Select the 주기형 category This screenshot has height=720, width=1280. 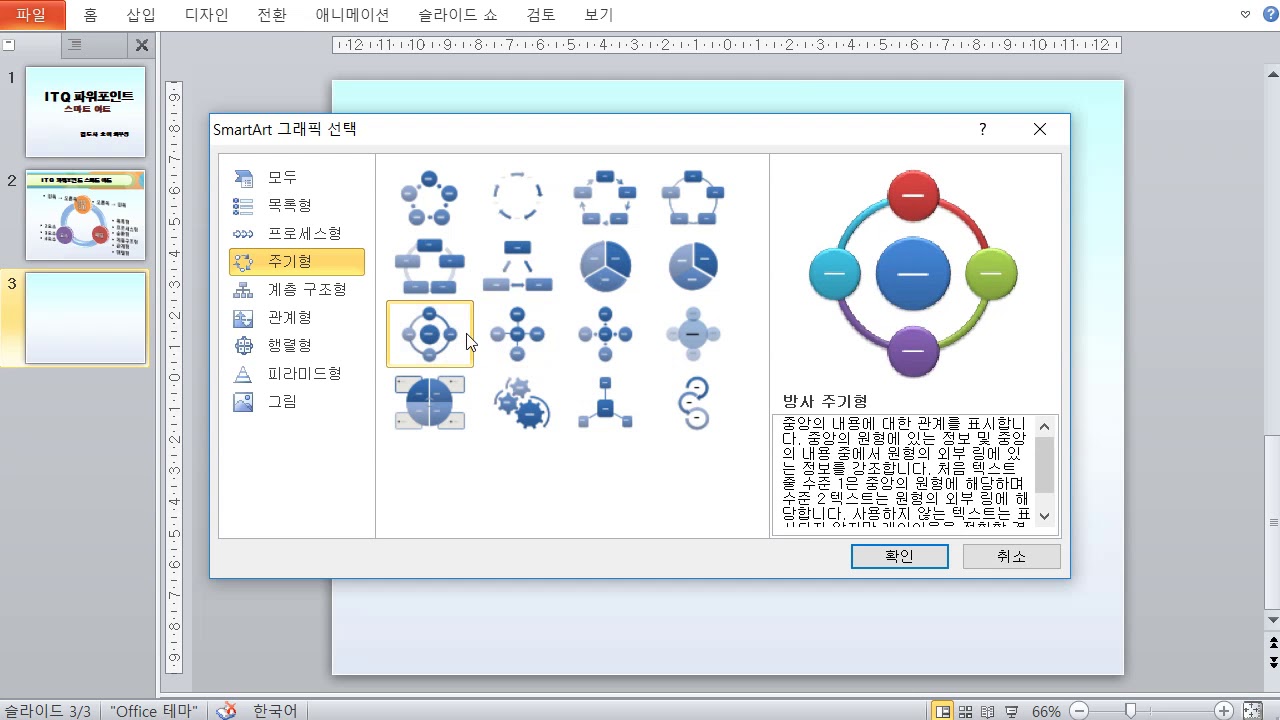tap(296, 262)
